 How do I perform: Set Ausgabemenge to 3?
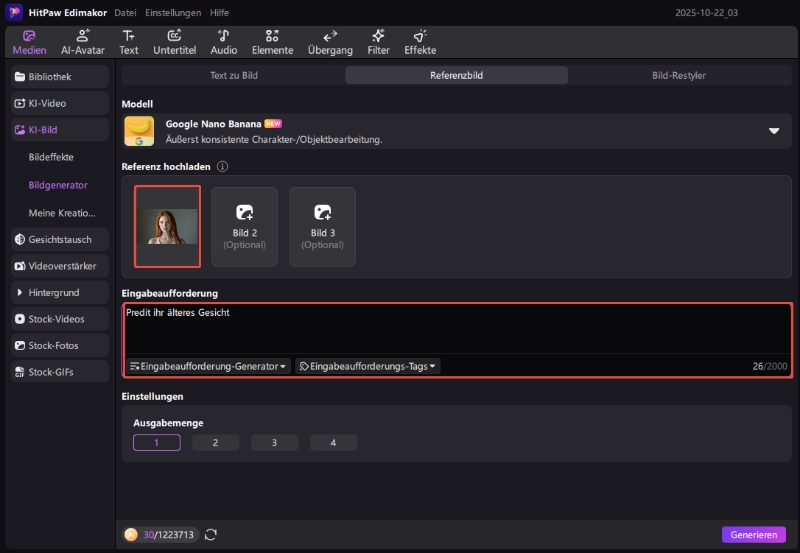click(x=274, y=442)
